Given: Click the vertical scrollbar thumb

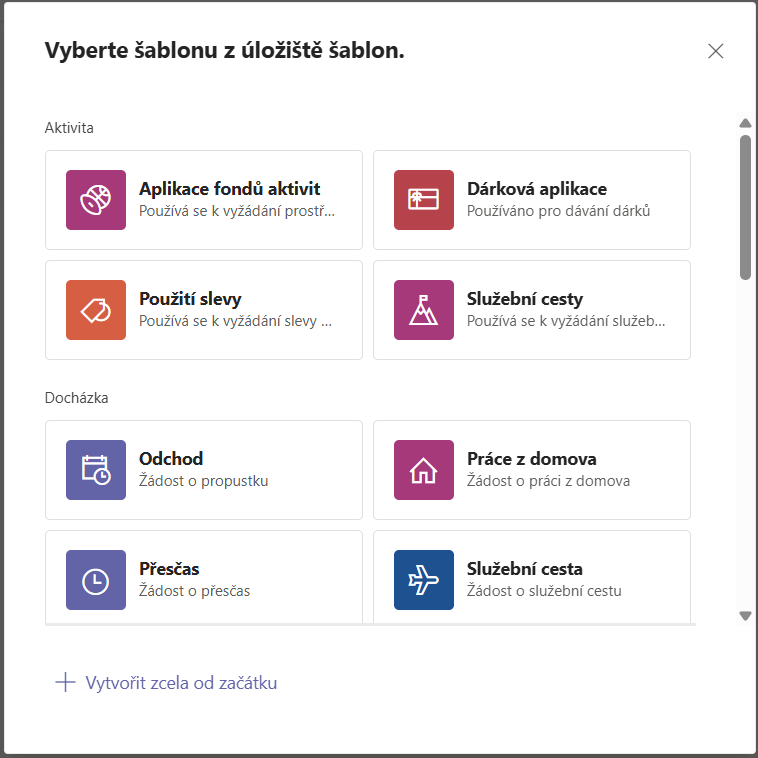Looking at the screenshot, I should click(x=745, y=205).
